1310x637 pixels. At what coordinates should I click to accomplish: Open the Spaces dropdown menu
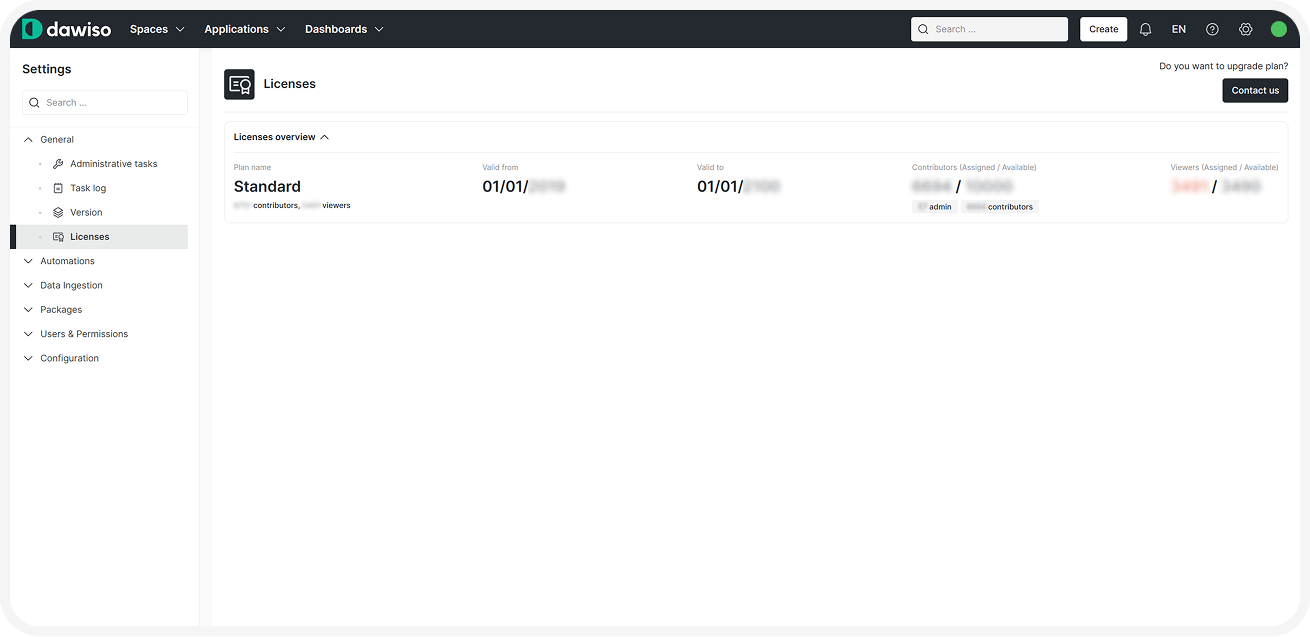click(x=157, y=29)
